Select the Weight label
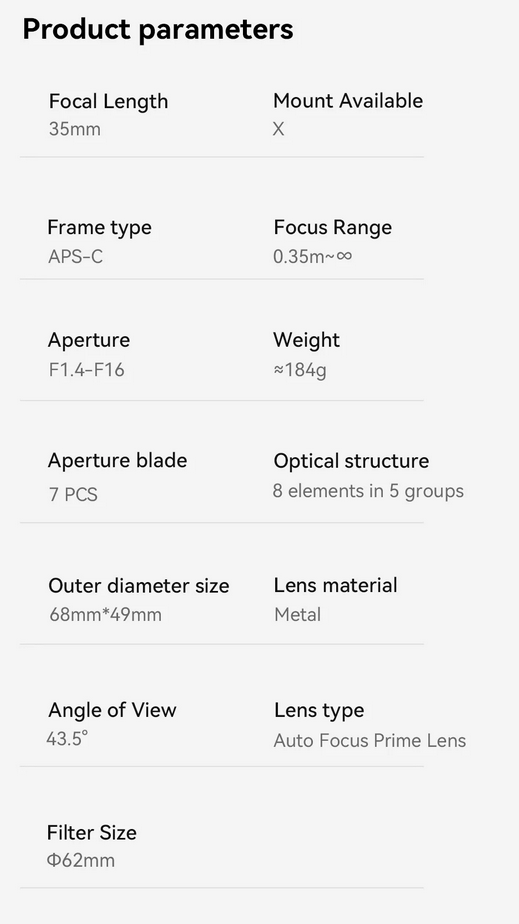This screenshot has width=519, height=924. [x=306, y=340]
